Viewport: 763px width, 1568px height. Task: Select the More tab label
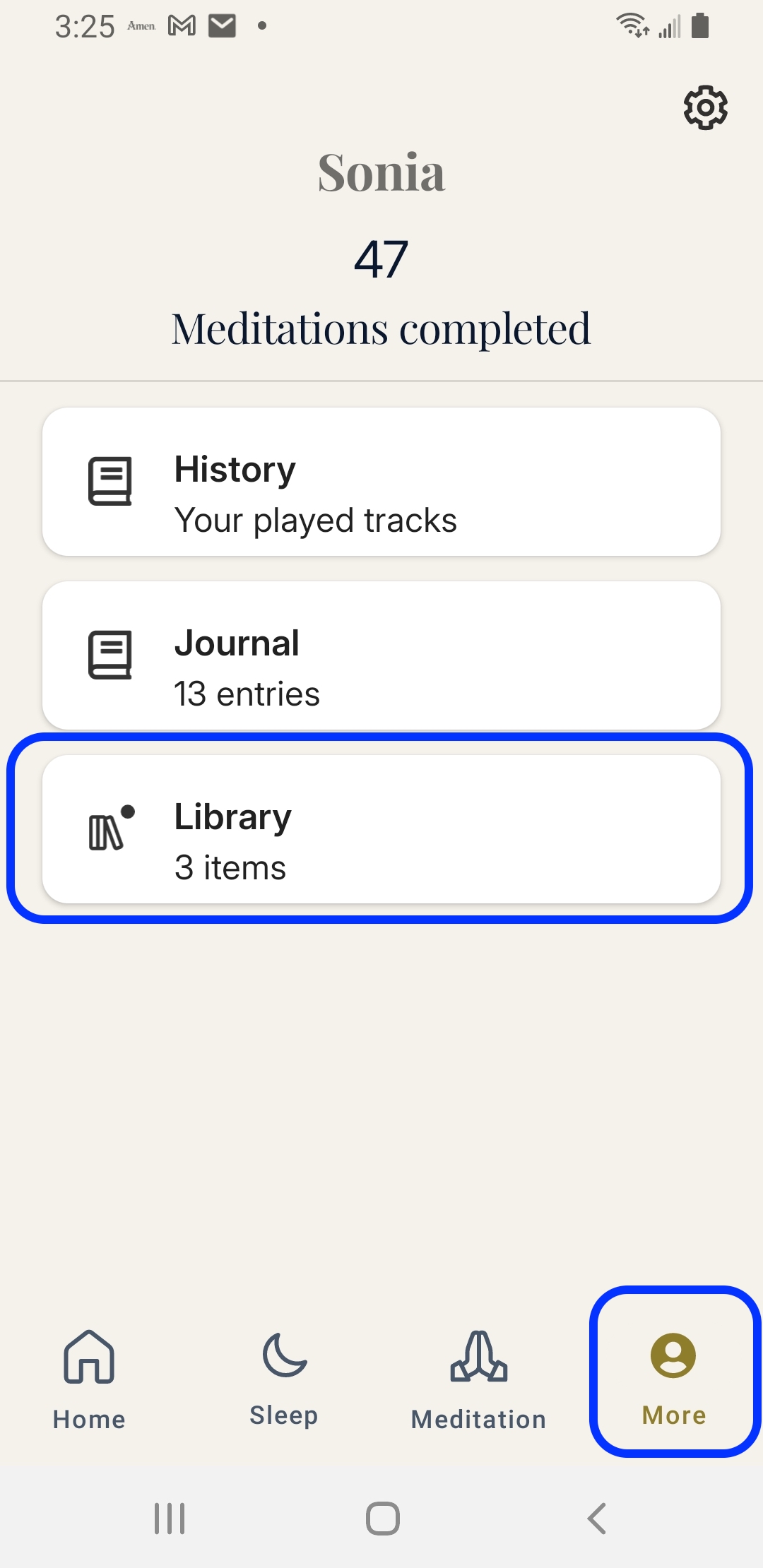674,1415
